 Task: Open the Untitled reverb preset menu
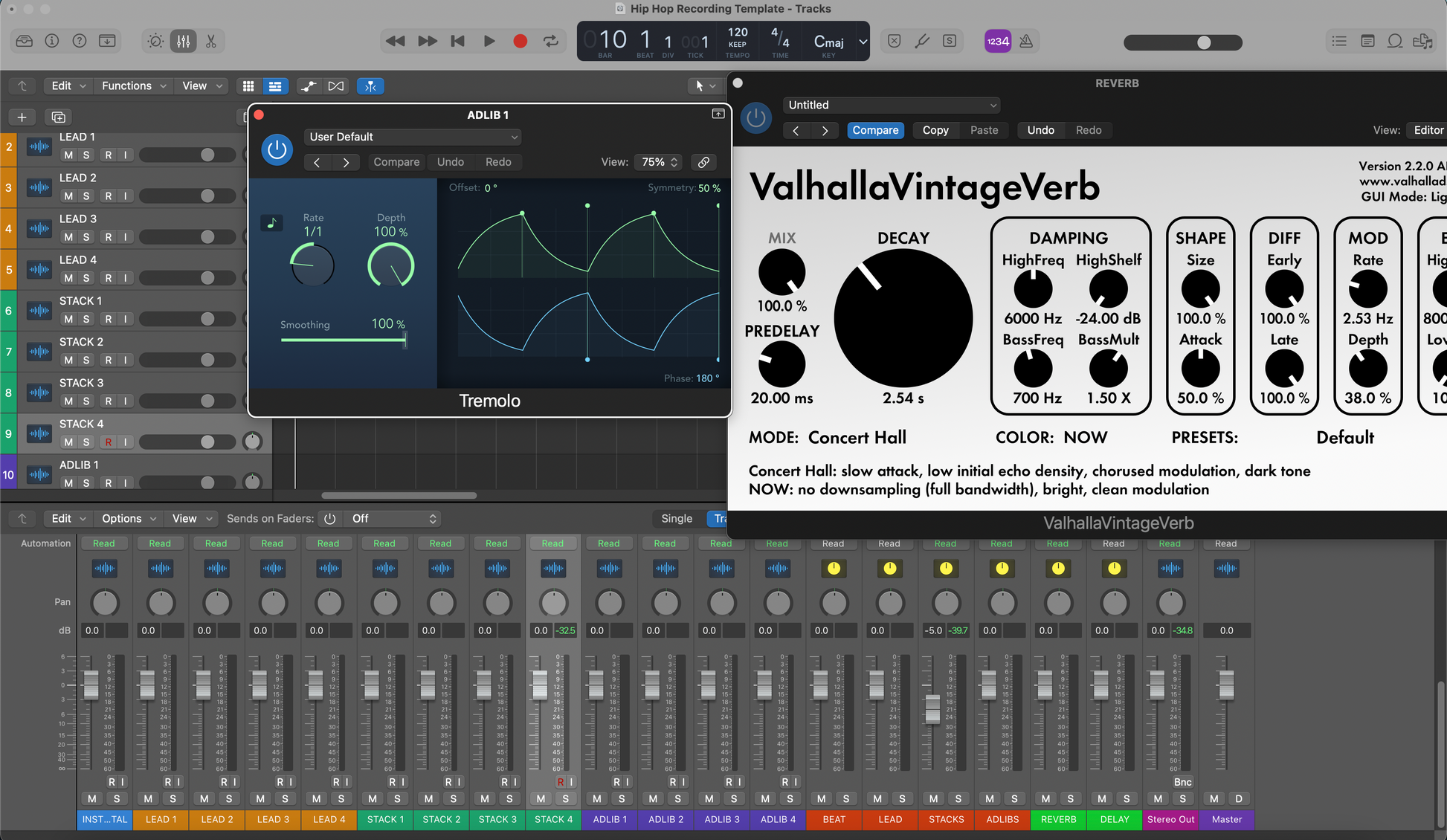coord(891,105)
